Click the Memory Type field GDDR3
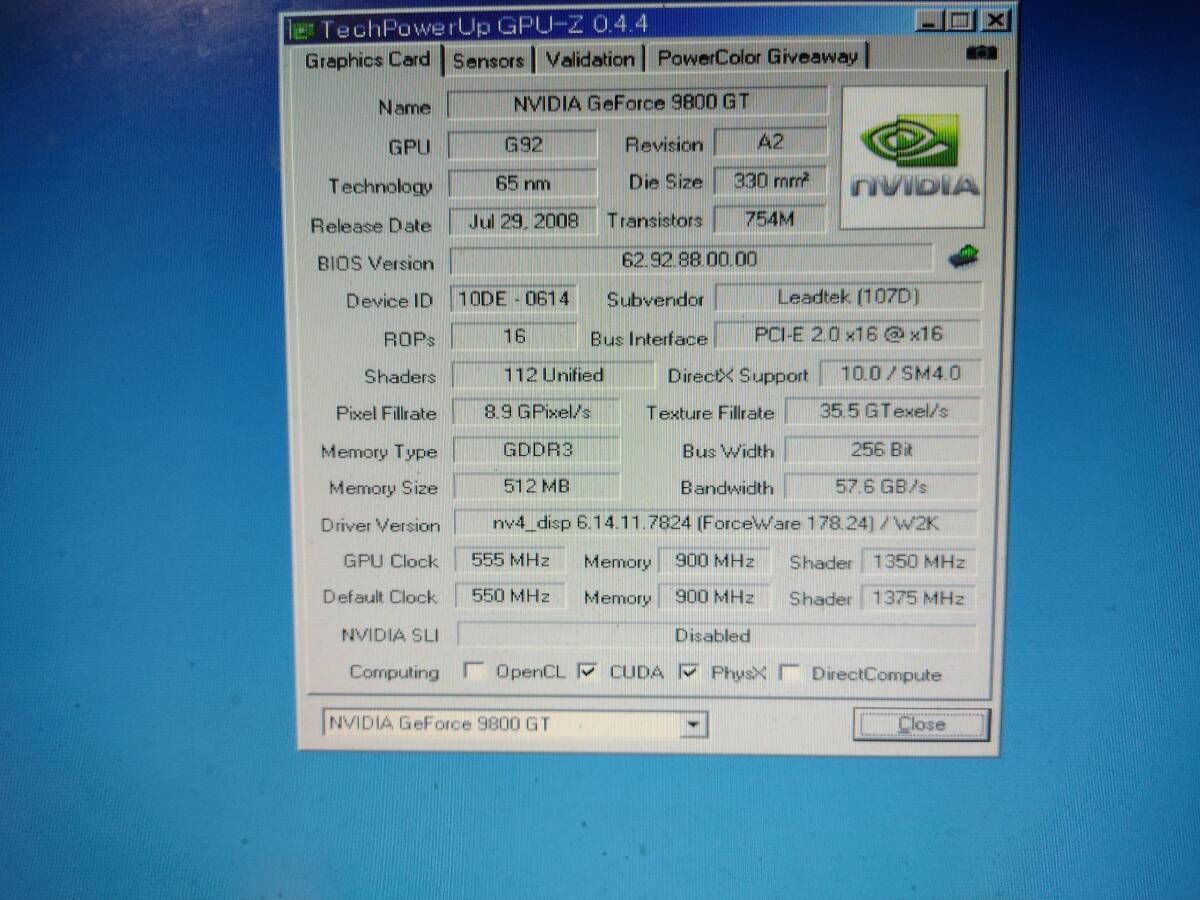This screenshot has height=900, width=1200. (537, 450)
